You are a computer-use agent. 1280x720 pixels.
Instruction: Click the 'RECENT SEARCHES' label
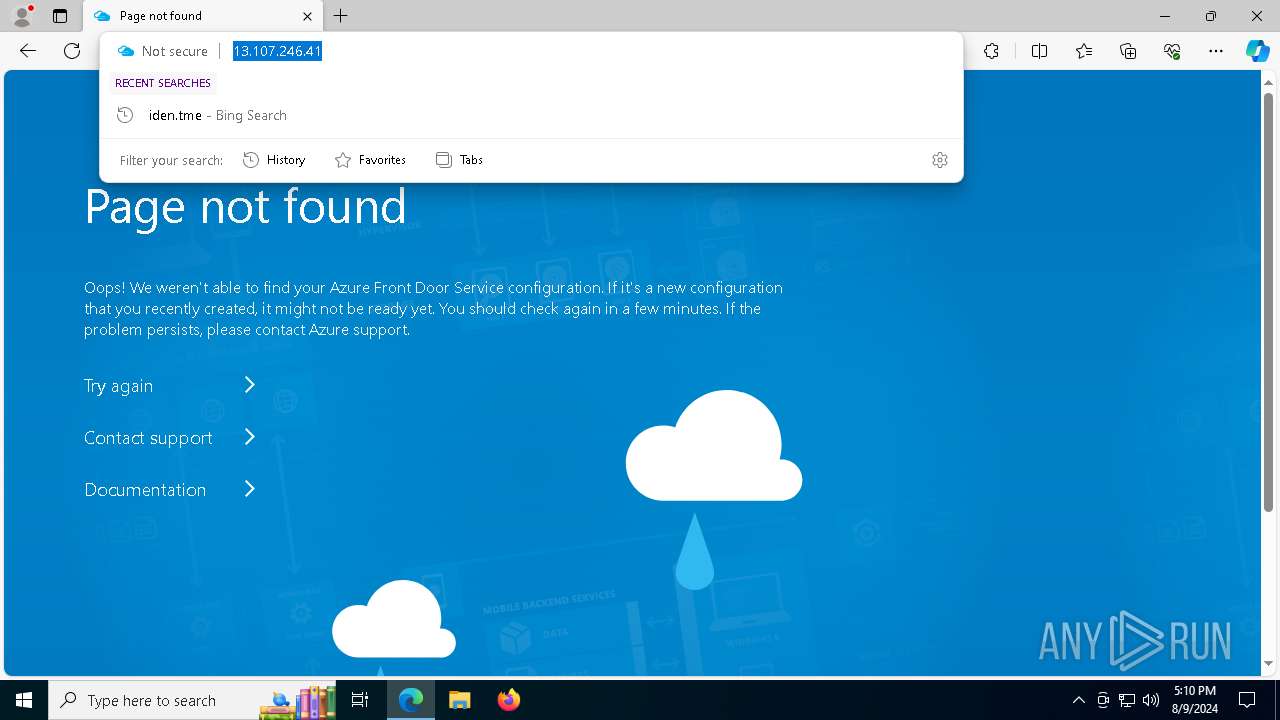pyautogui.click(x=163, y=83)
